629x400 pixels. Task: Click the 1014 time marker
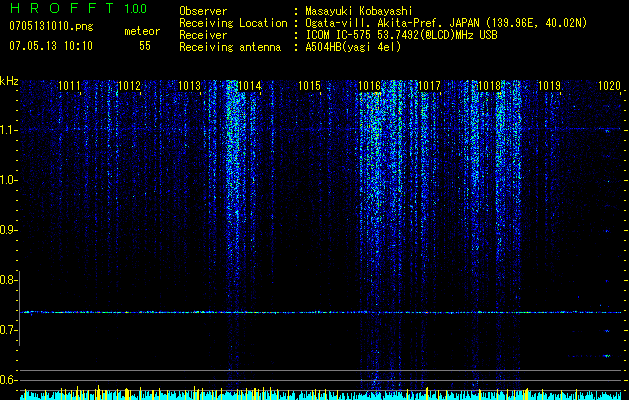[x=250, y=86]
